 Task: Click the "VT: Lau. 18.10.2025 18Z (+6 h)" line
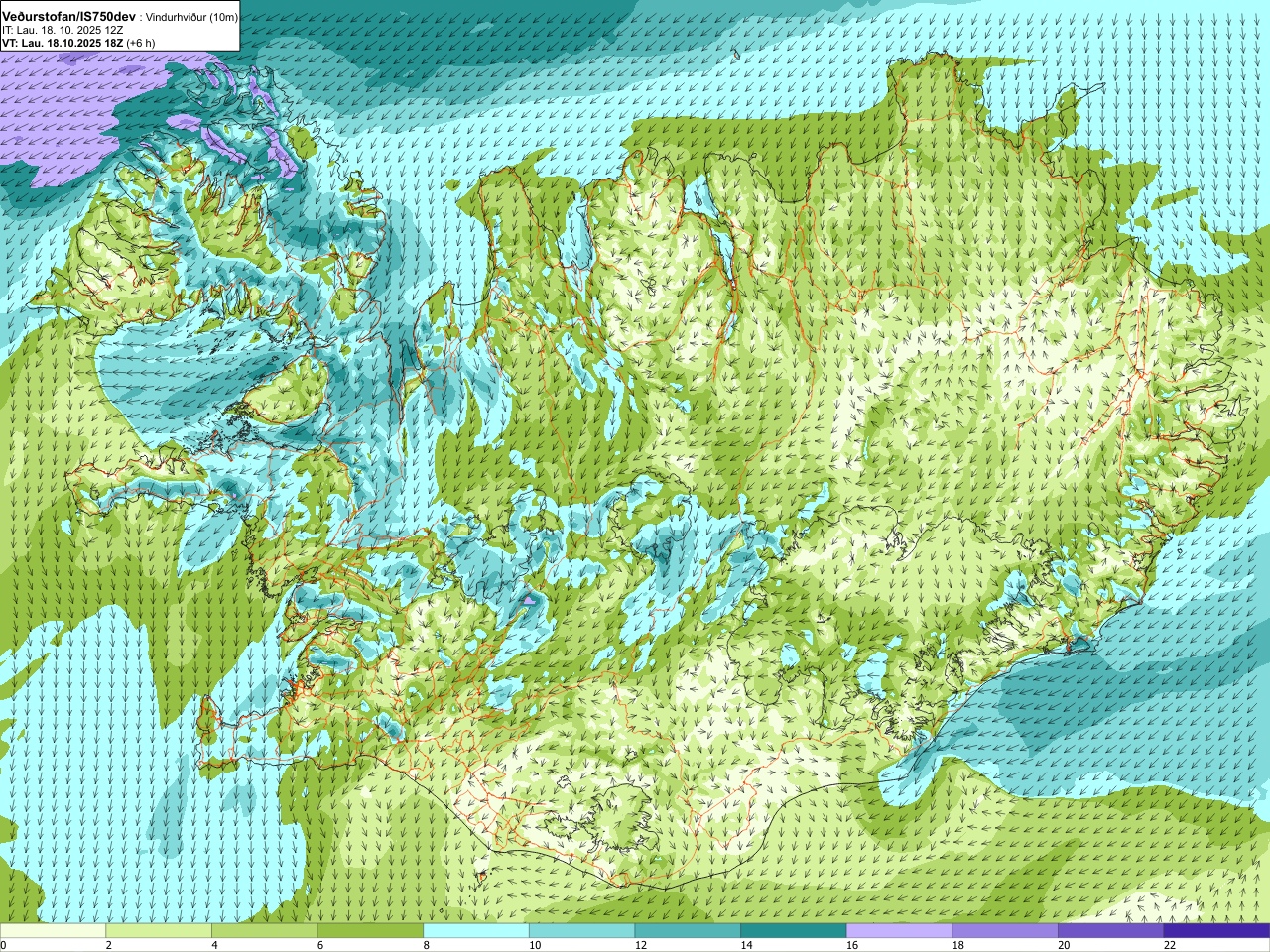tap(78, 43)
